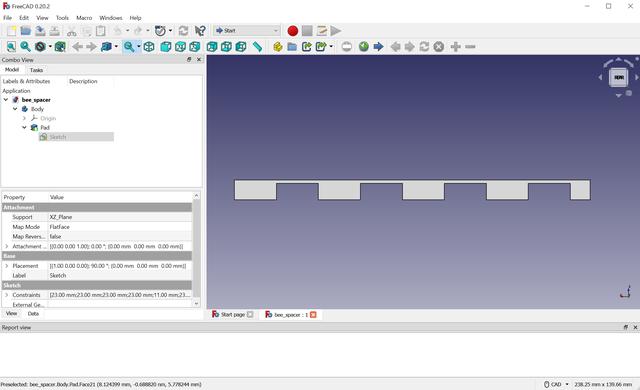This screenshot has height=390, width=640.
Task: Switch to property View tab
Action: (x=11, y=313)
